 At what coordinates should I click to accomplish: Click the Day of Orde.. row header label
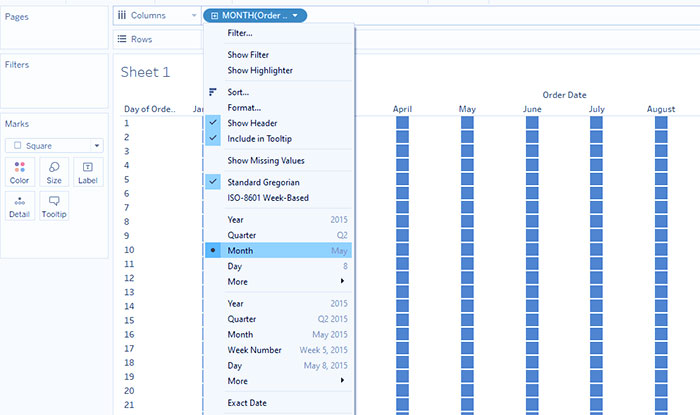[150, 109]
